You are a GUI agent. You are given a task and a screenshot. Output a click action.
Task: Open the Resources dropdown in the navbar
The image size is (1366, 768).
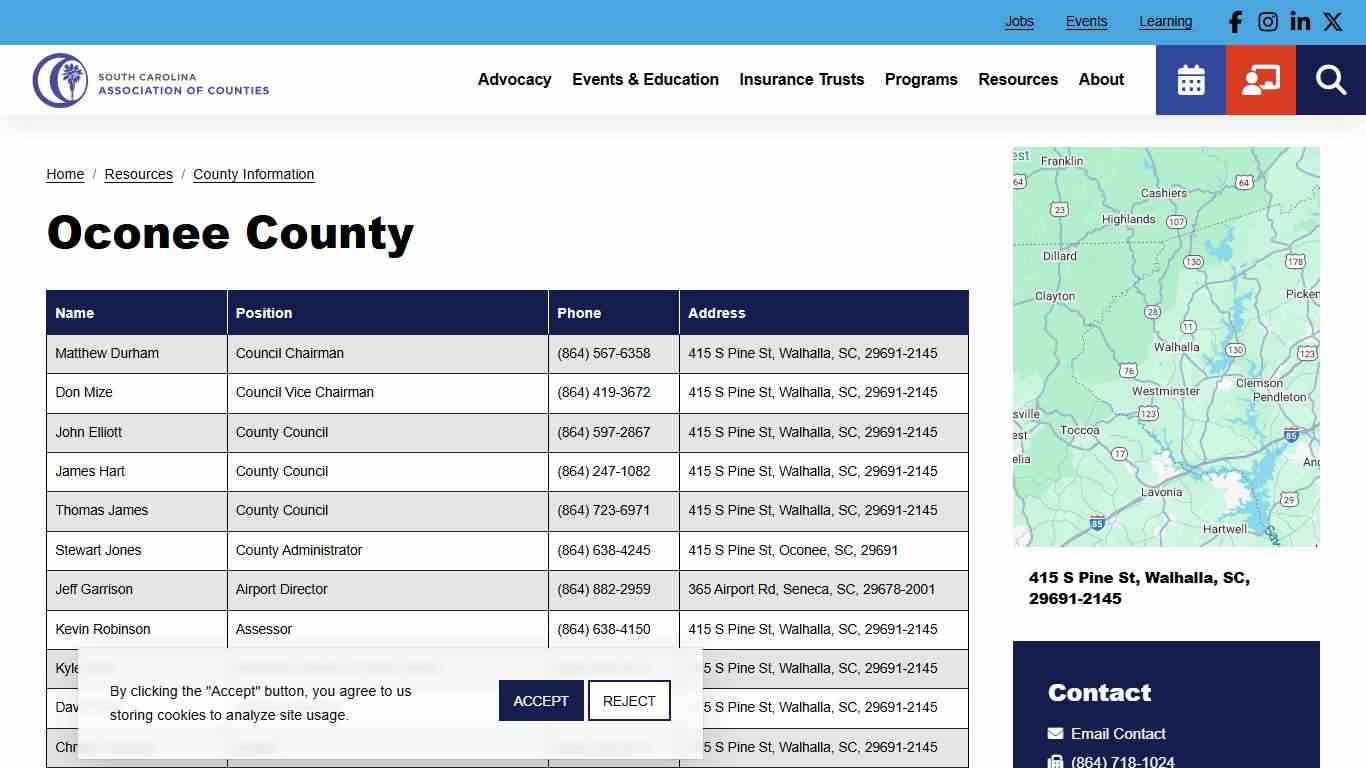[1018, 80]
